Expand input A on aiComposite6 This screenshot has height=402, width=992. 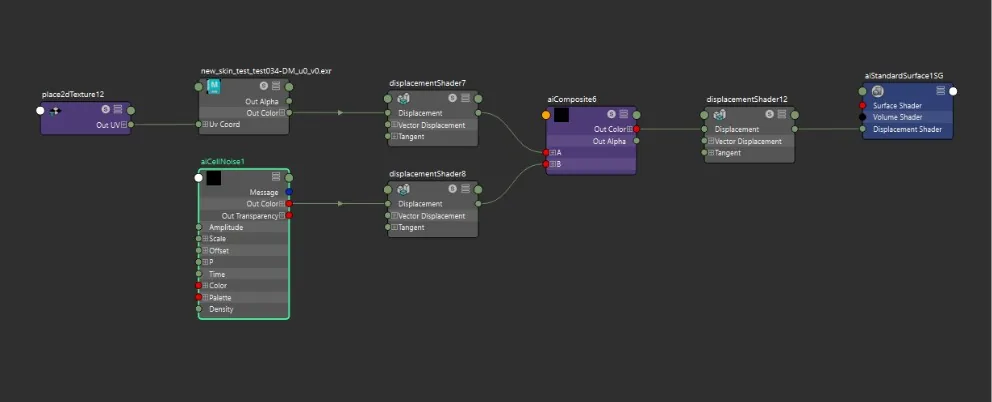553,153
